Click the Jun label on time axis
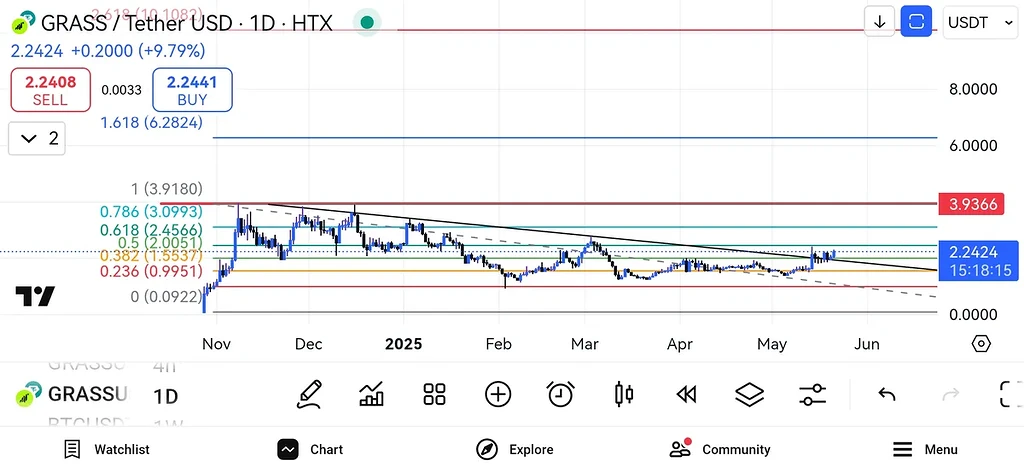 click(x=867, y=344)
